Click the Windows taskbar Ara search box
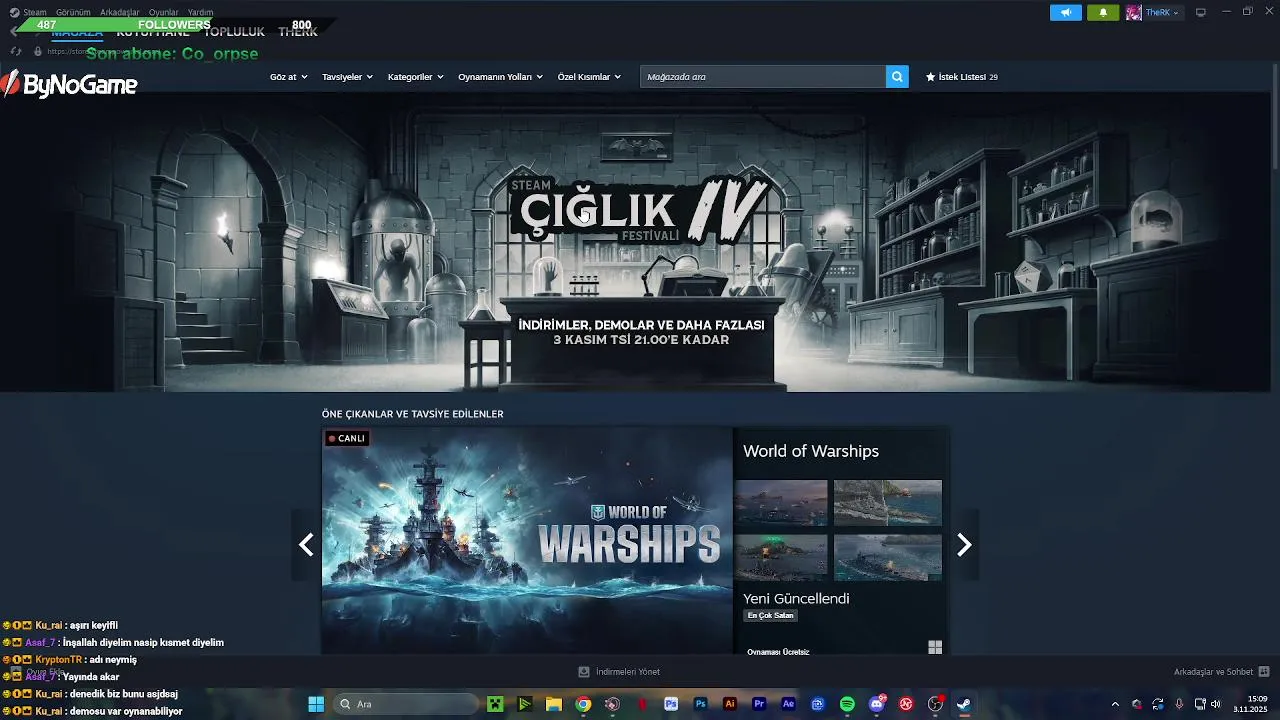This screenshot has width=1280, height=720. (x=405, y=704)
